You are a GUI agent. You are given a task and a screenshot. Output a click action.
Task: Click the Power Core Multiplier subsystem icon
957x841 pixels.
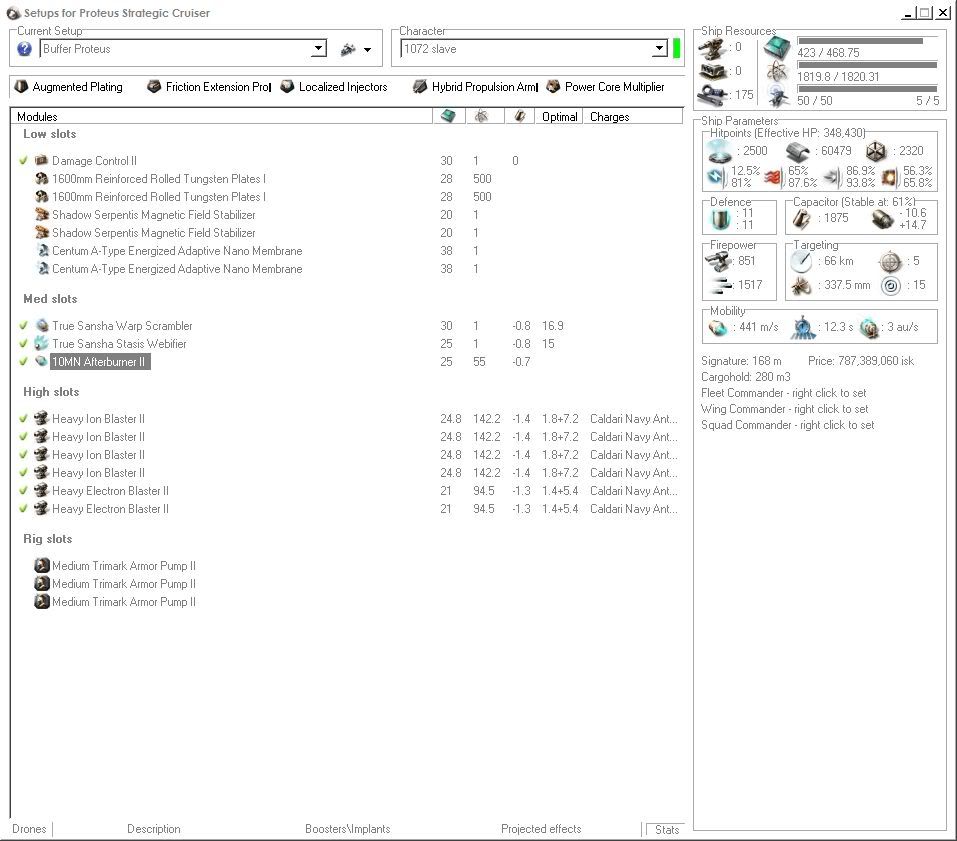(553, 87)
